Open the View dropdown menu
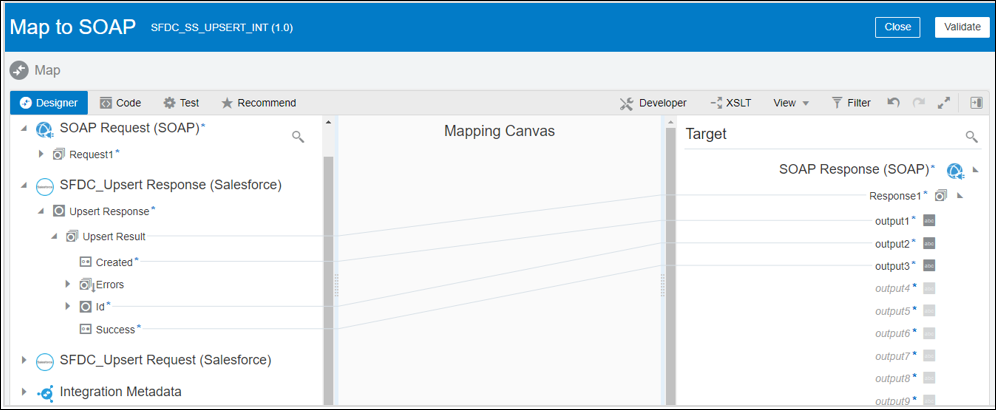996x410 pixels. (791, 103)
